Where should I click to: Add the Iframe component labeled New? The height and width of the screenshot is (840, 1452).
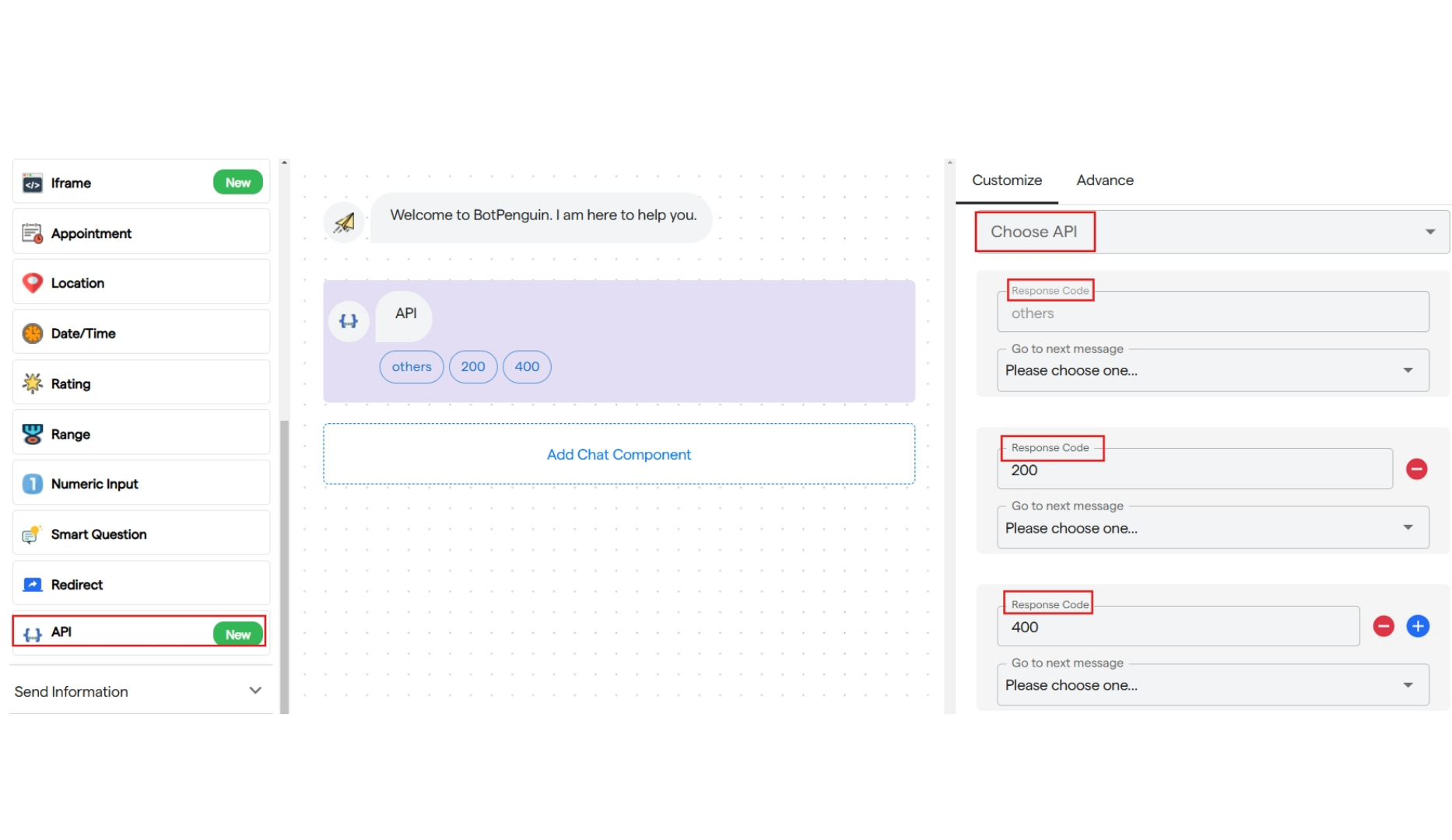pos(141,183)
